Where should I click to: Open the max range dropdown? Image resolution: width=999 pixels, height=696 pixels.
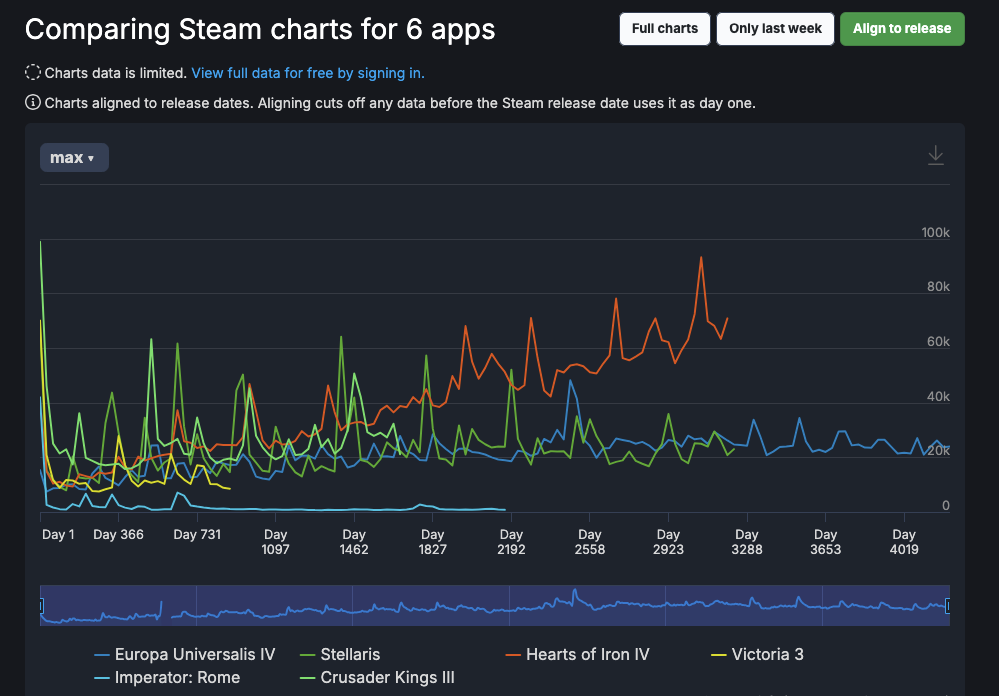pos(74,157)
